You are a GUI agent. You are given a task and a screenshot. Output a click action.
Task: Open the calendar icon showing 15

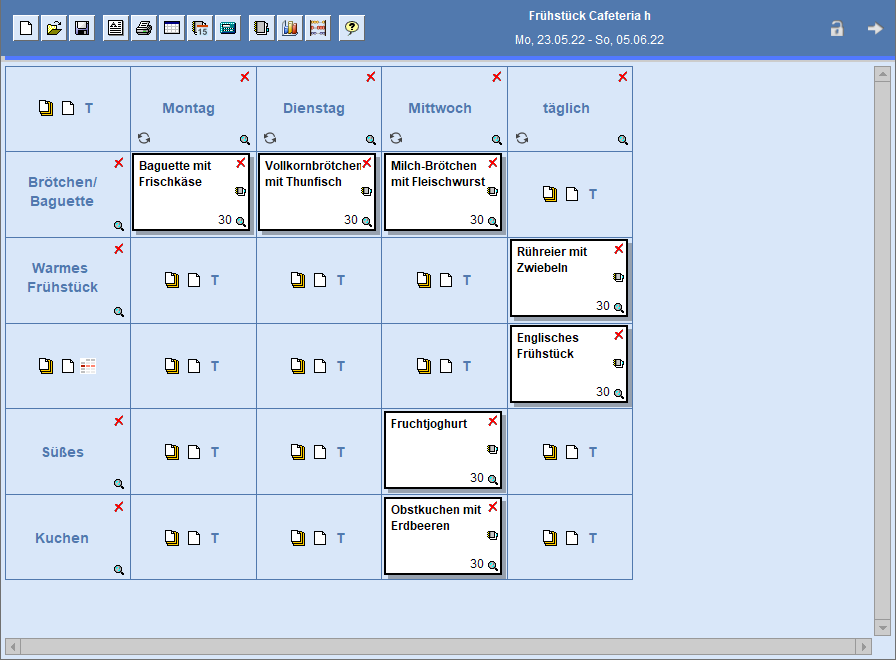click(x=200, y=28)
